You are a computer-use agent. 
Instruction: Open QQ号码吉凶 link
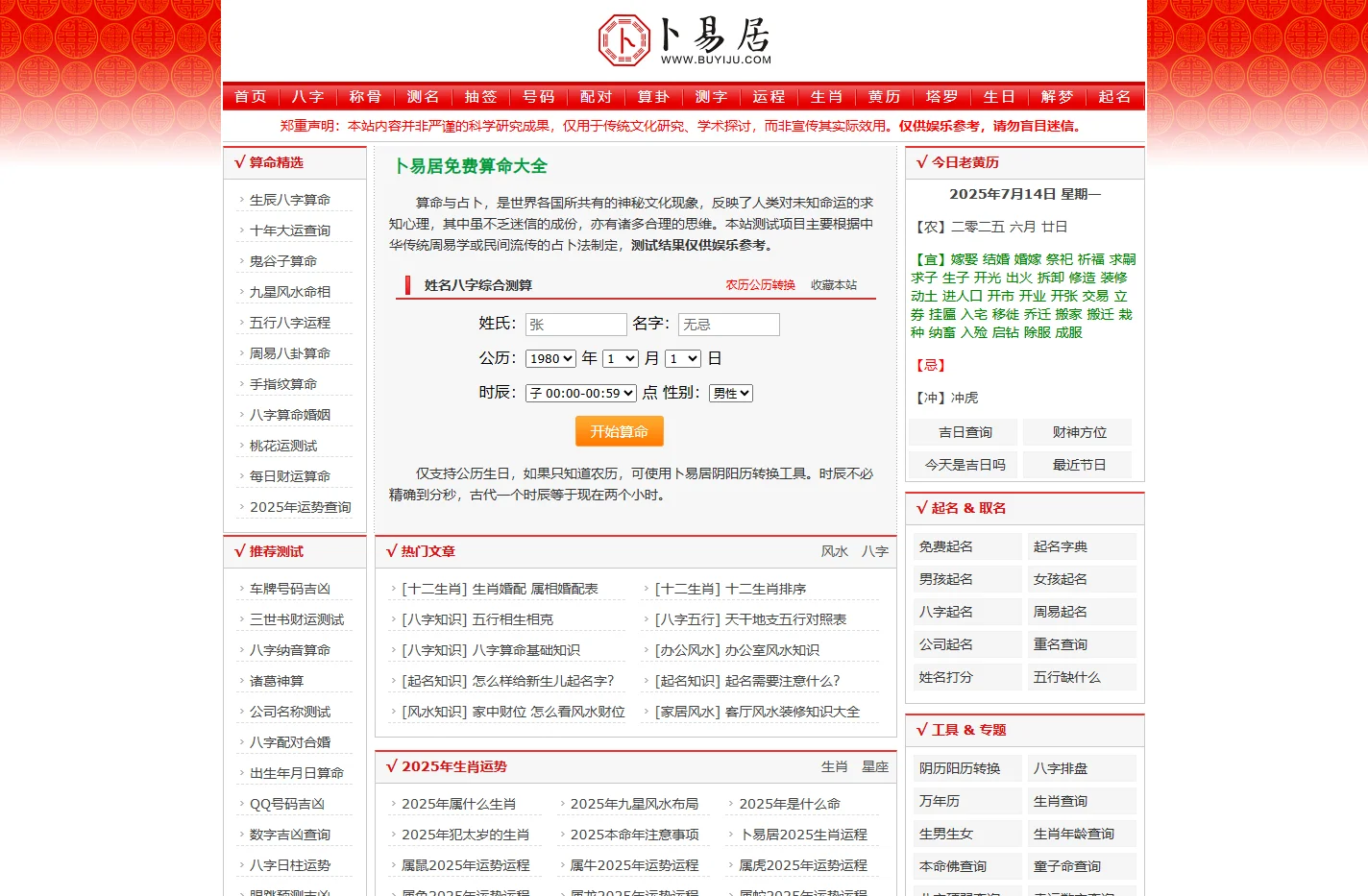click(287, 804)
